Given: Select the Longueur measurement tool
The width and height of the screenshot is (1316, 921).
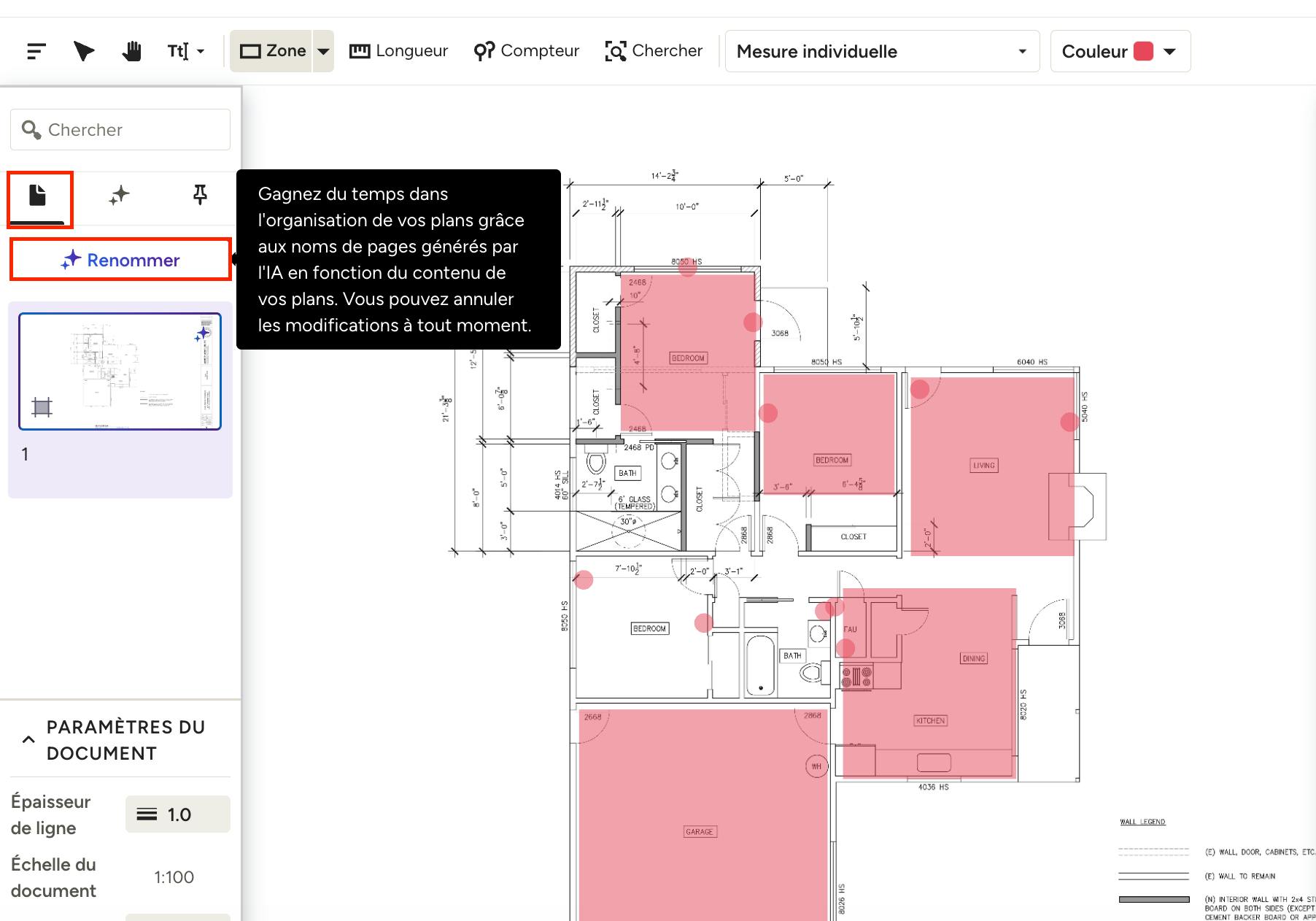Looking at the screenshot, I should pos(399,51).
